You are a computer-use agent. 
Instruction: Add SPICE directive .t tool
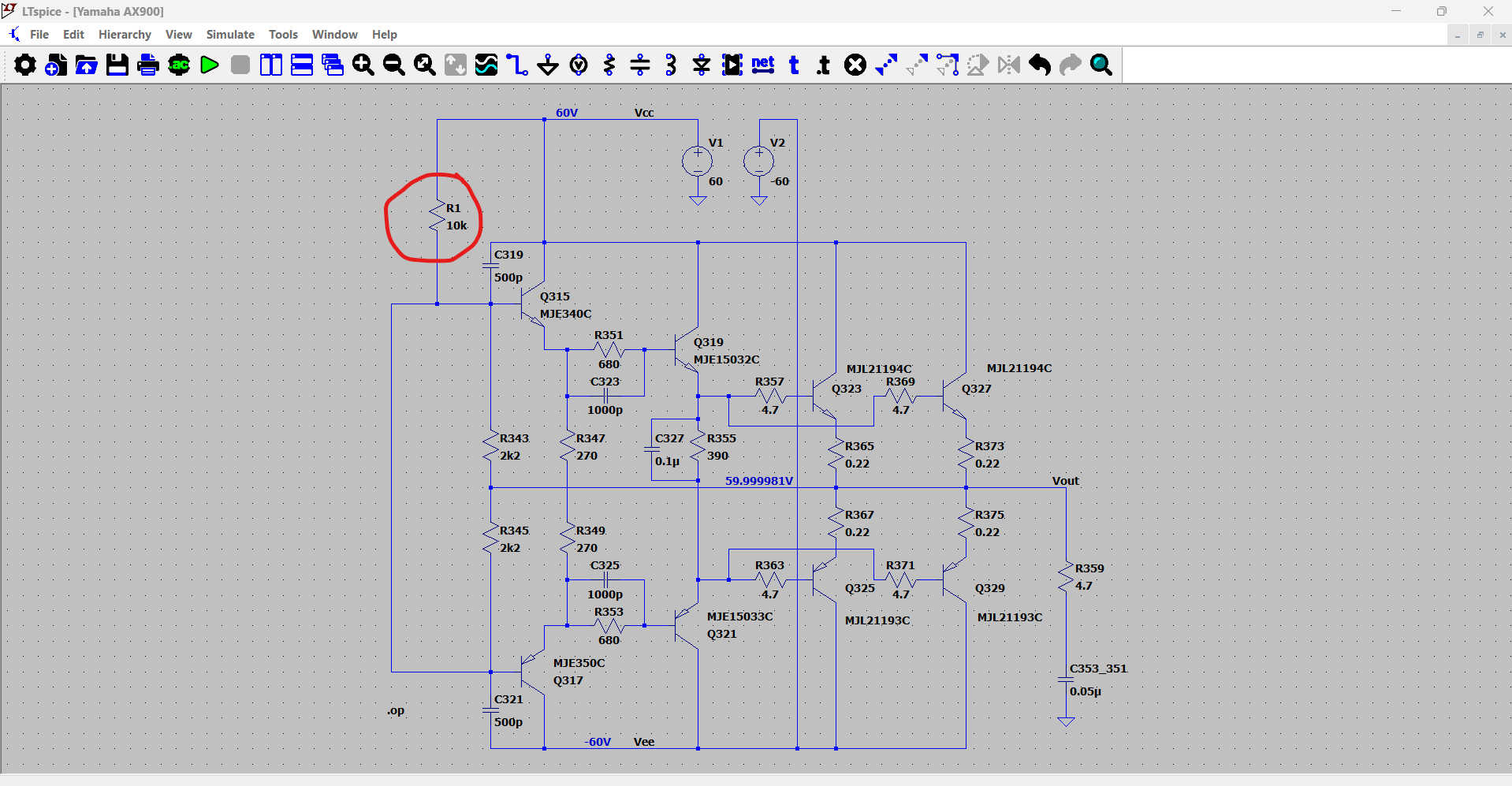(824, 65)
